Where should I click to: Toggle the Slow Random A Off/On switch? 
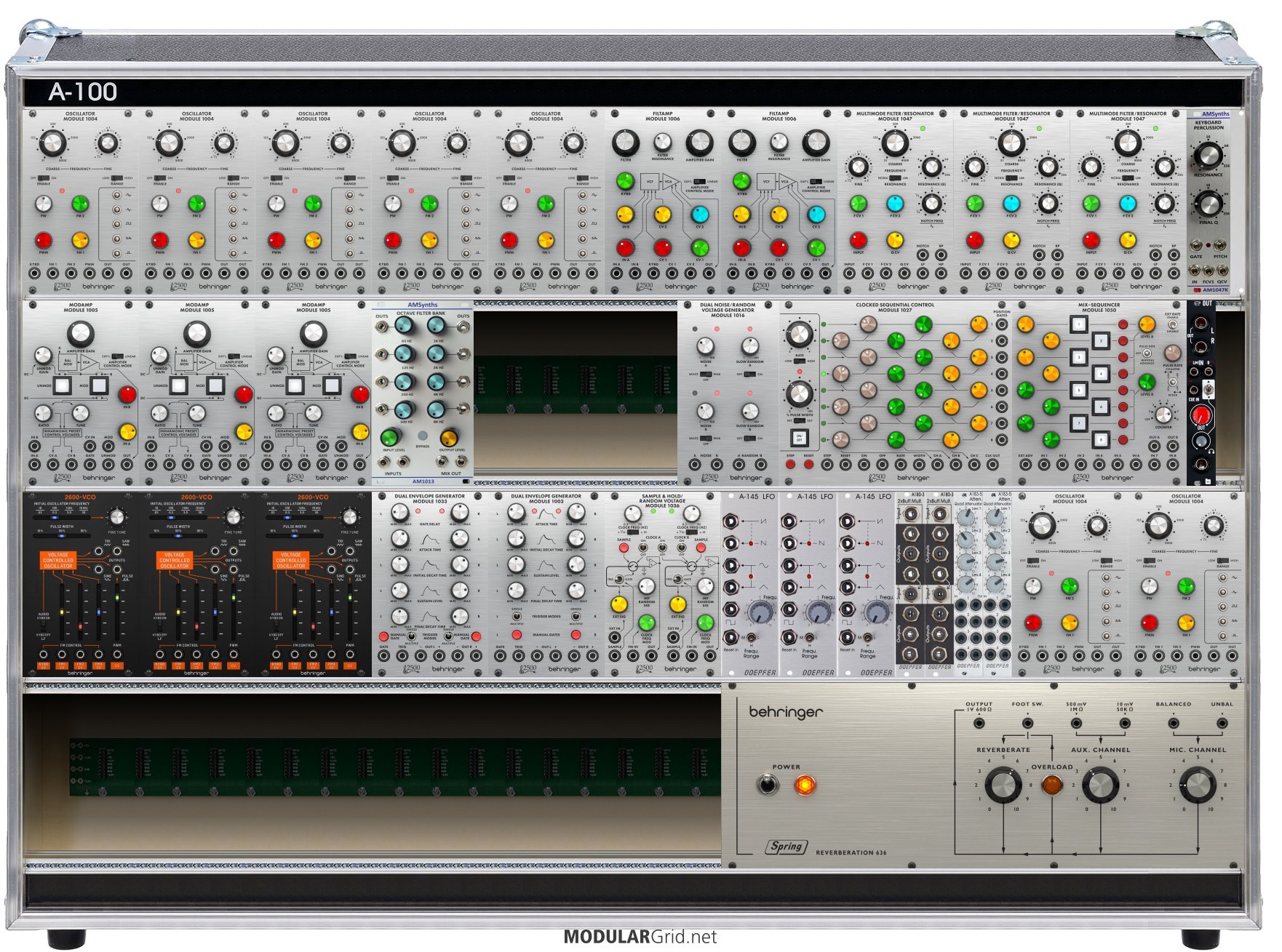click(749, 374)
